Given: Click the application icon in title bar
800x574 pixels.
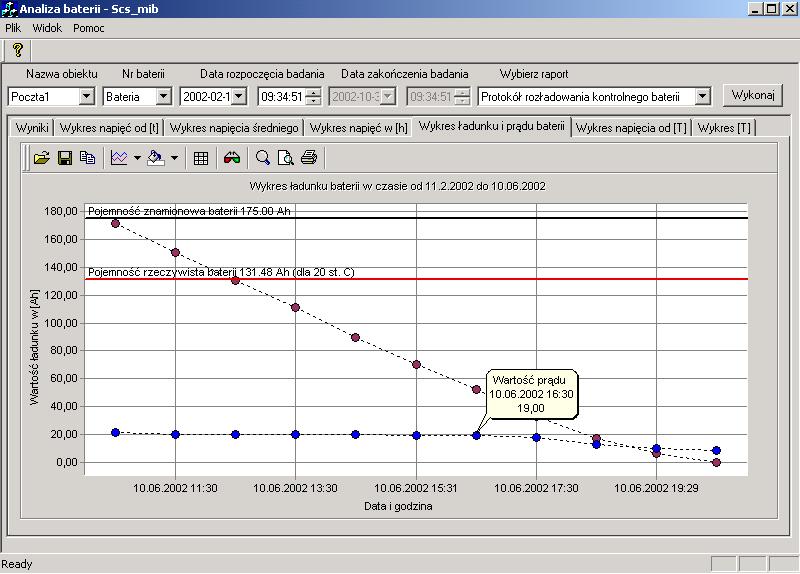Looking at the screenshot, I should coord(9,9).
